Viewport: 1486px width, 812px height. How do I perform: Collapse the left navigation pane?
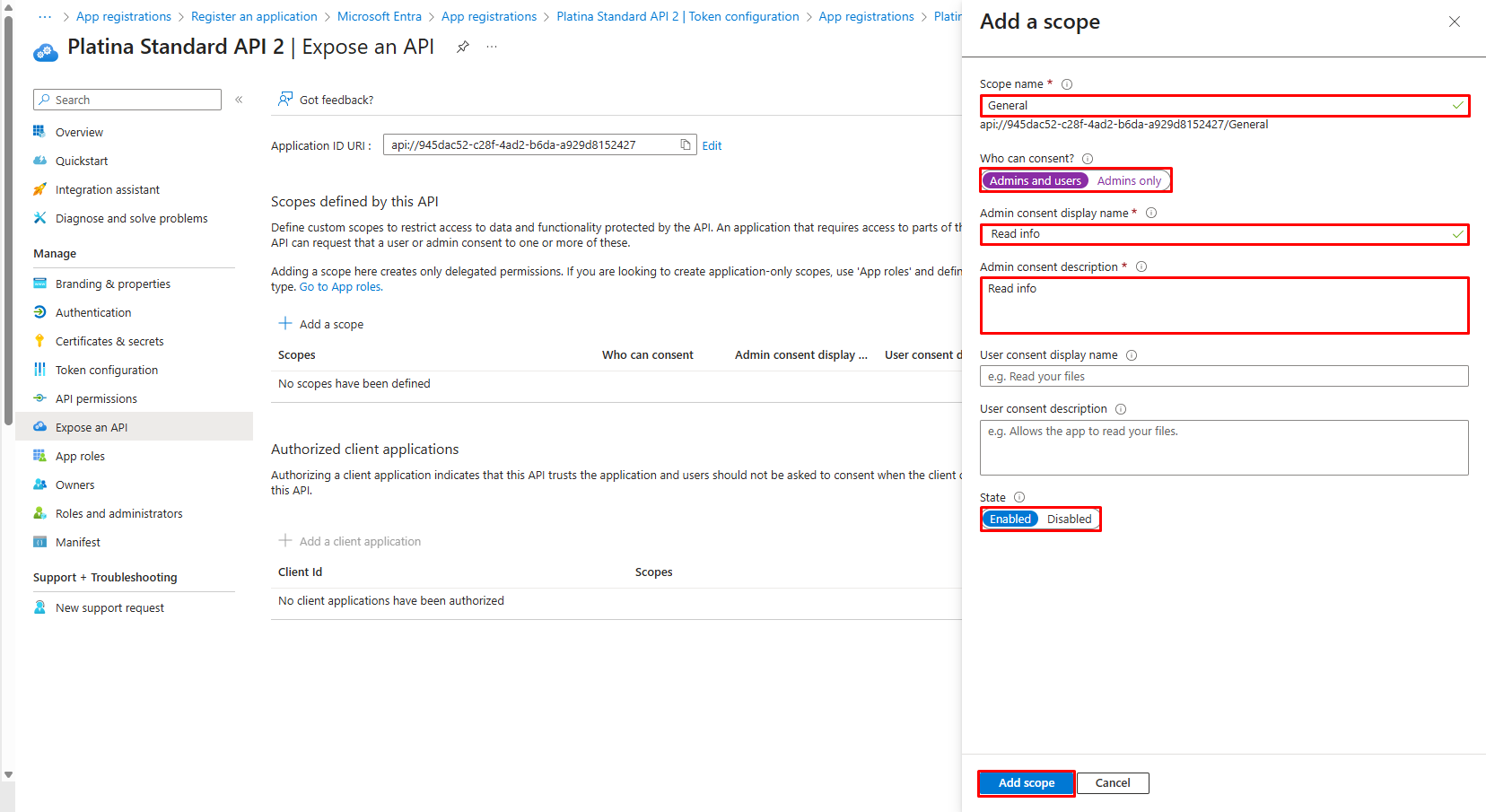[239, 100]
